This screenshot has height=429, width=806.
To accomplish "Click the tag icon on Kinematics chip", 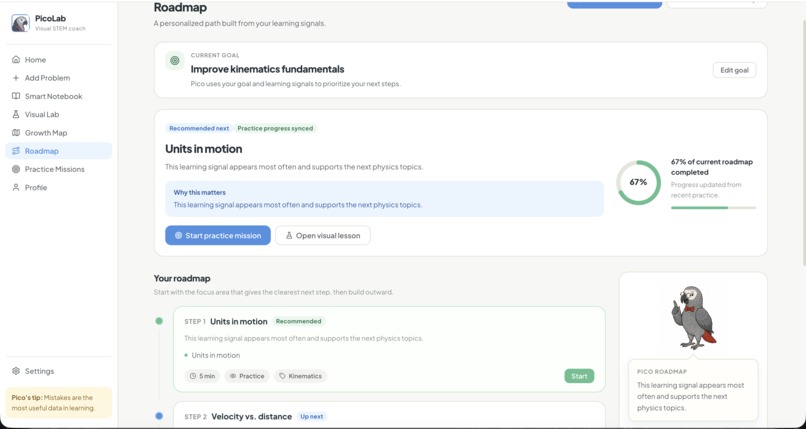I will 282,376.
